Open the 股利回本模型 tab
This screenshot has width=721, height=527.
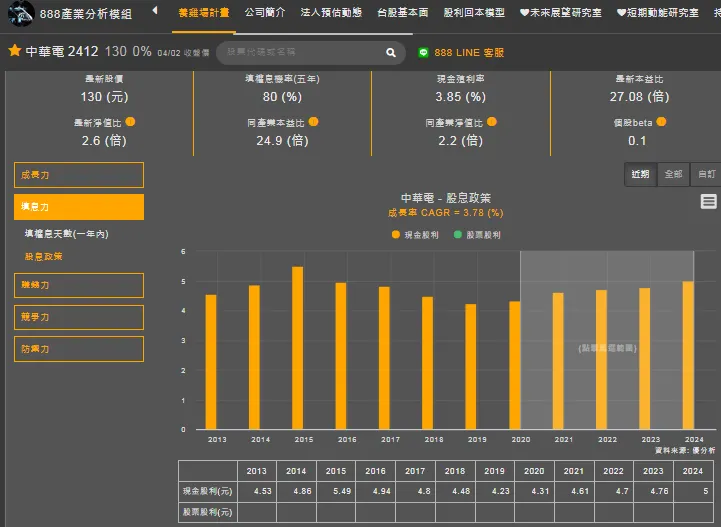pyautogui.click(x=474, y=13)
